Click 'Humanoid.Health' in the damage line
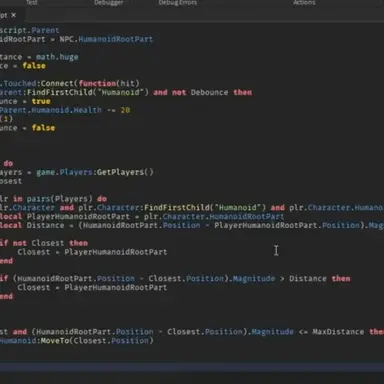This screenshot has width=384, height=384. [66, 110]
